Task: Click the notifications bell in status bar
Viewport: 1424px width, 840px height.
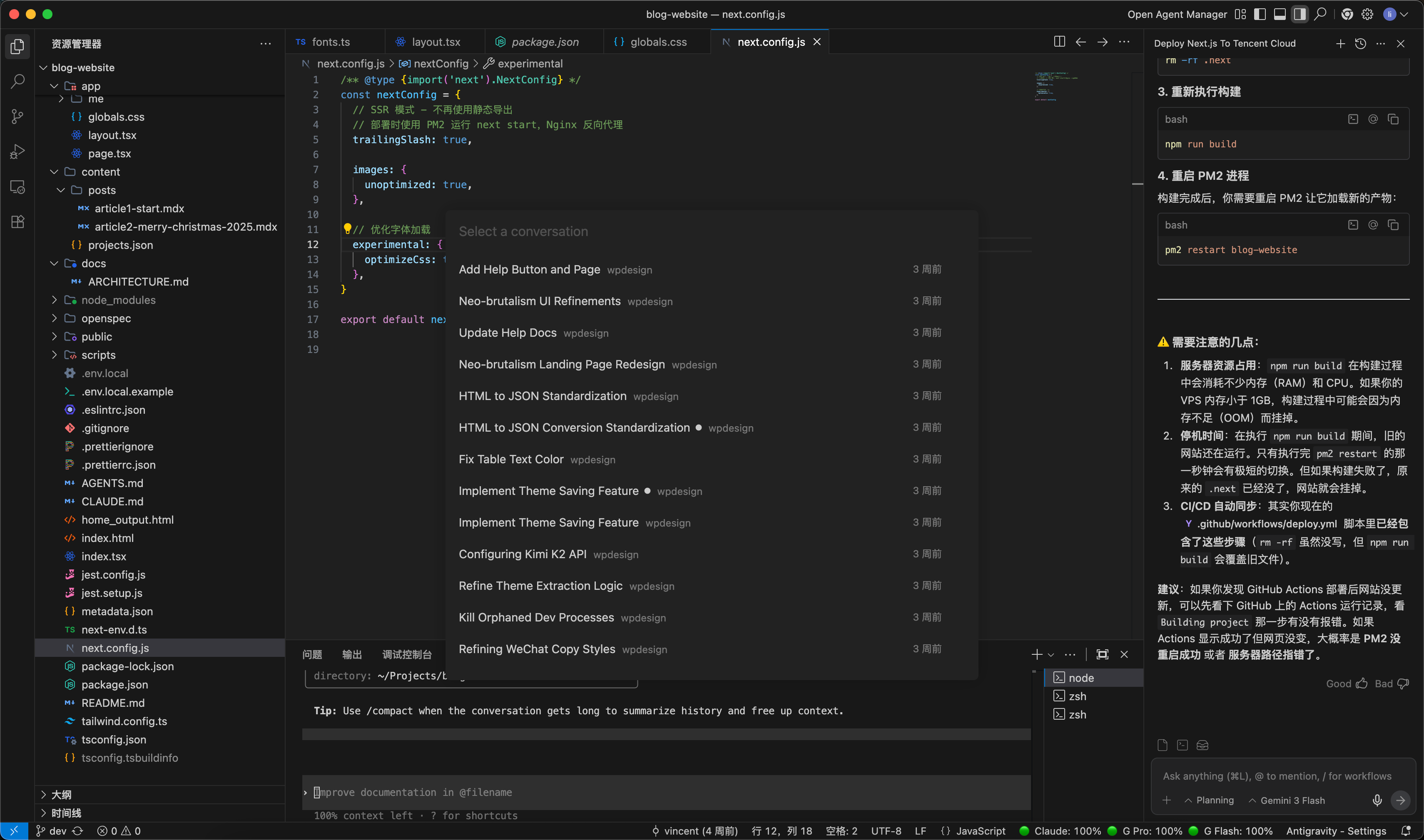Action: (1405, 831)
